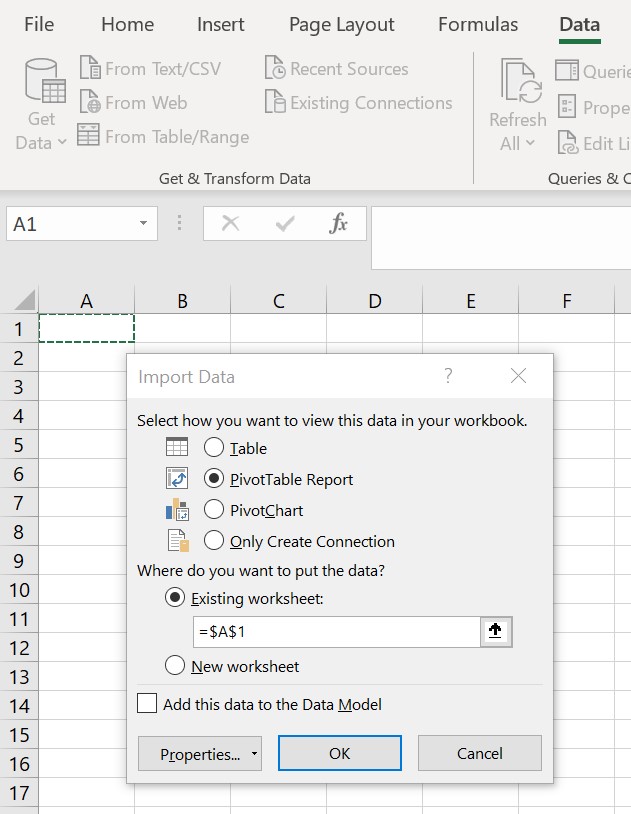Click the collapse dialog range selector icon
The width and height of the screenshot is (631, 814).
(x=495, y=631)
